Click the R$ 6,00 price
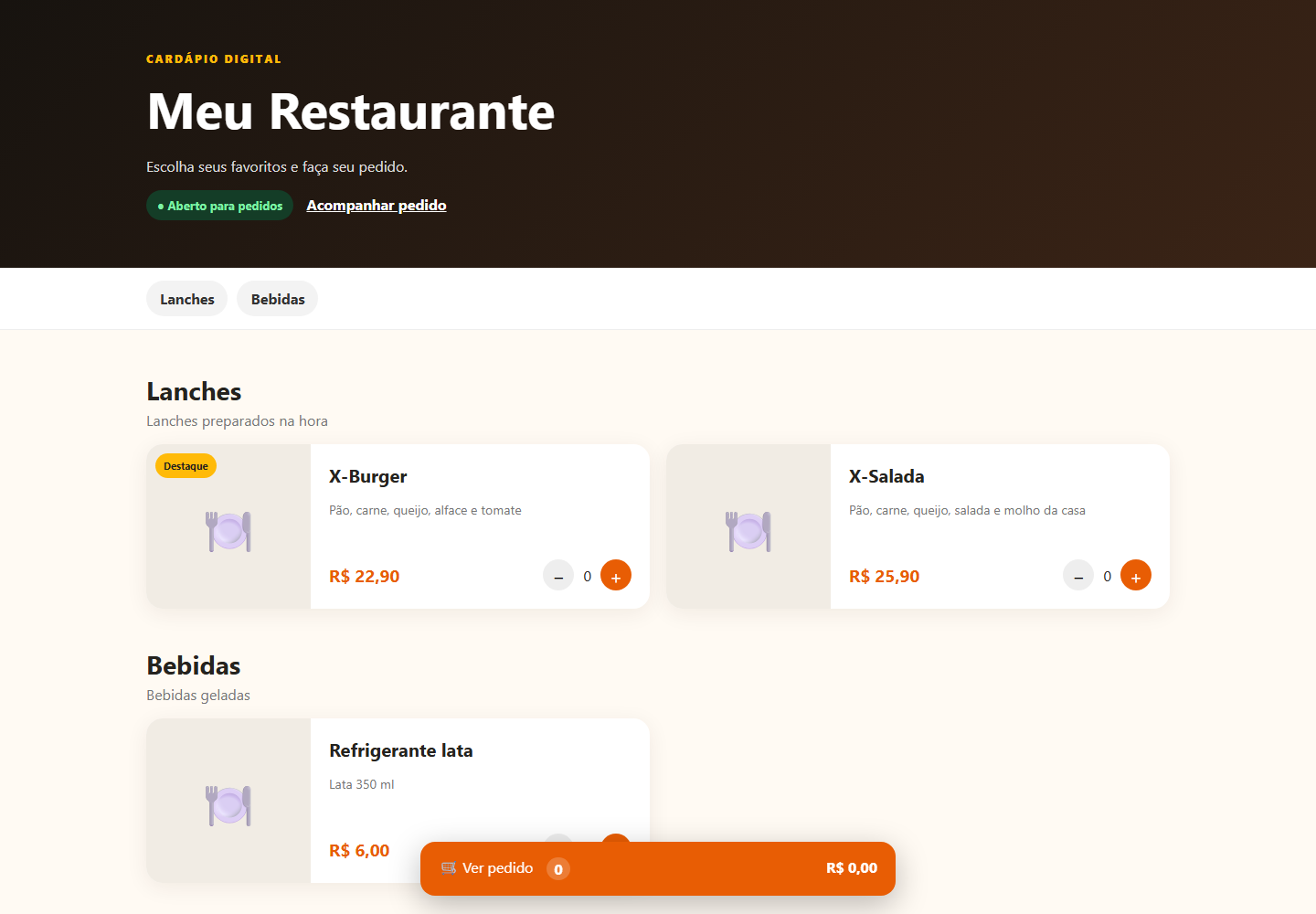1316x914 pixels. pos(359,850)
